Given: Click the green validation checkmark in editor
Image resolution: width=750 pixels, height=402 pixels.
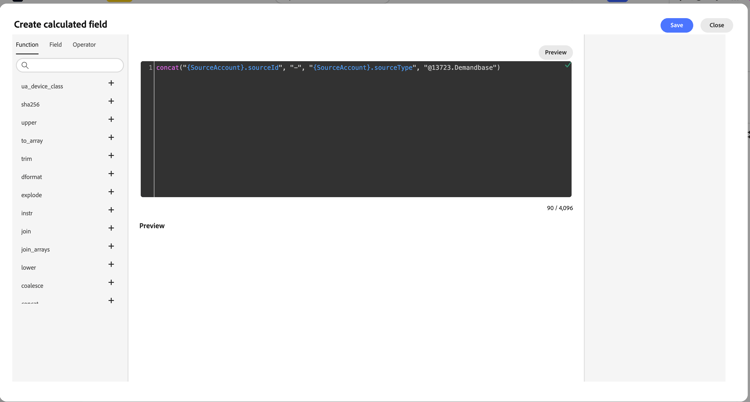Looking at the screenshot, I should (567, 65).
